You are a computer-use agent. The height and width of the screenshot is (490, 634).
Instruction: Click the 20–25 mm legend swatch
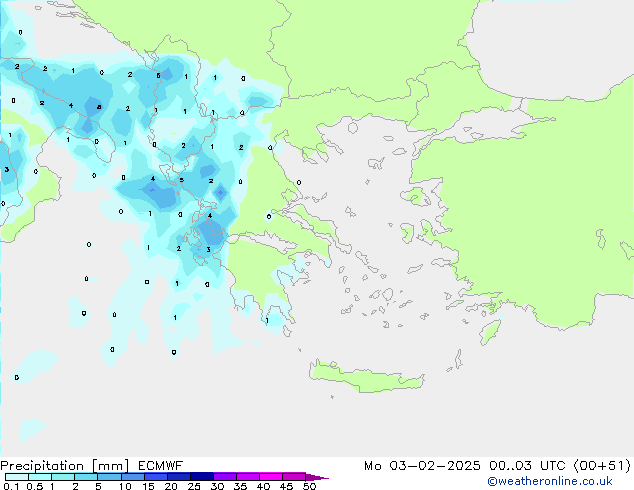coord(178,477)
